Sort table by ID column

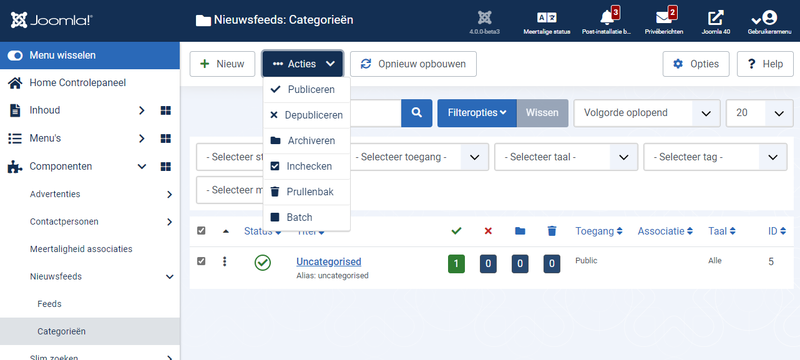[x=777, y=231]
